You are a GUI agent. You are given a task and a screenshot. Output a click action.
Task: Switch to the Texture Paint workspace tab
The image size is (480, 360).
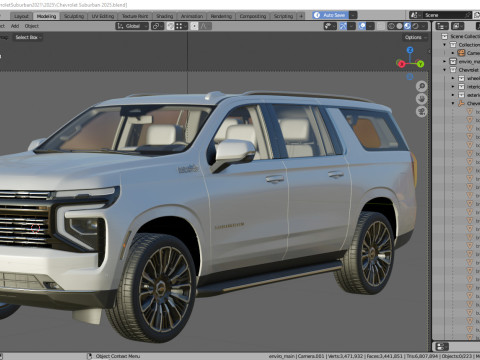coord(135,16)
